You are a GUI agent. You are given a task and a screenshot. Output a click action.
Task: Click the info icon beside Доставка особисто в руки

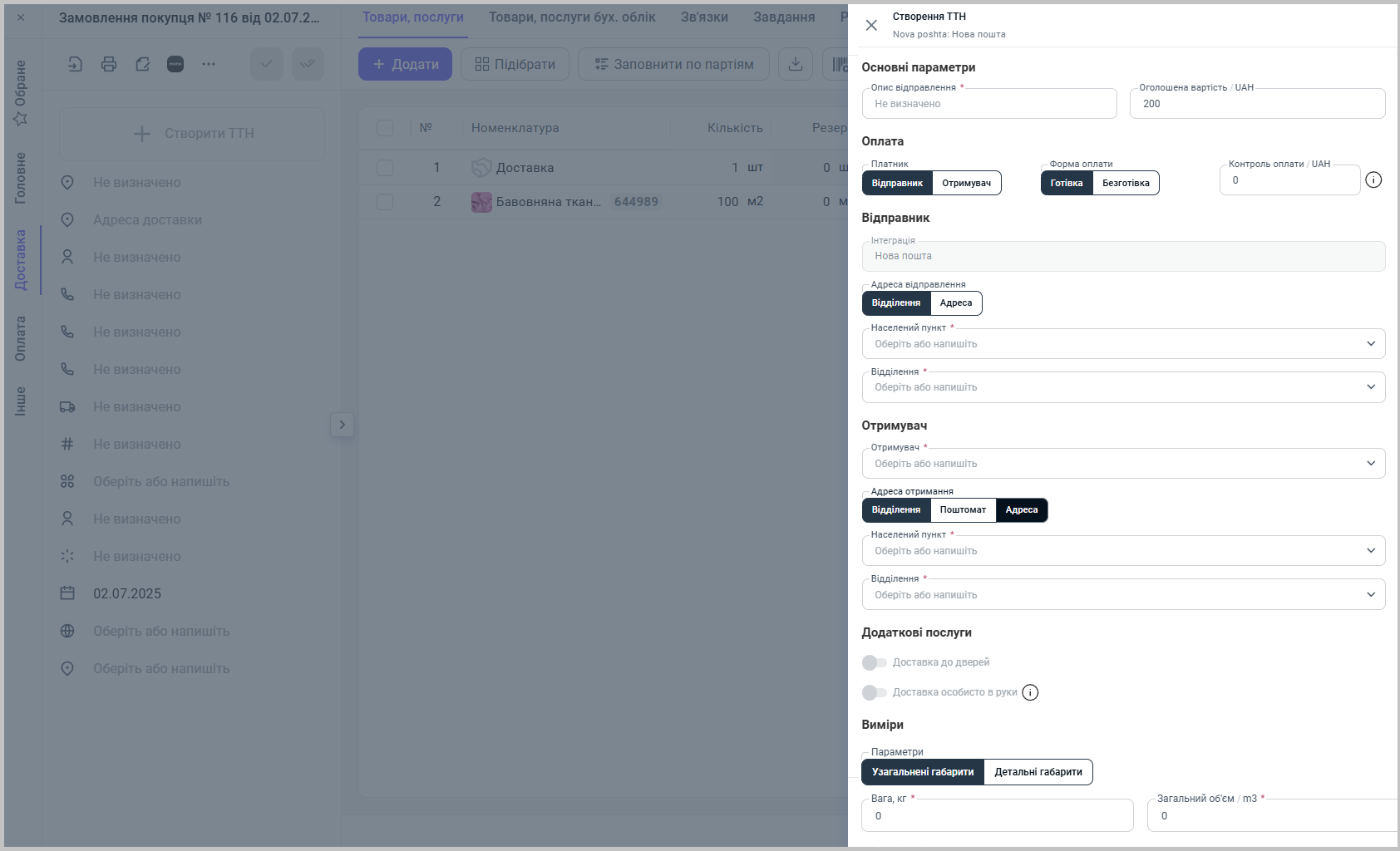tap(1030, 692)
